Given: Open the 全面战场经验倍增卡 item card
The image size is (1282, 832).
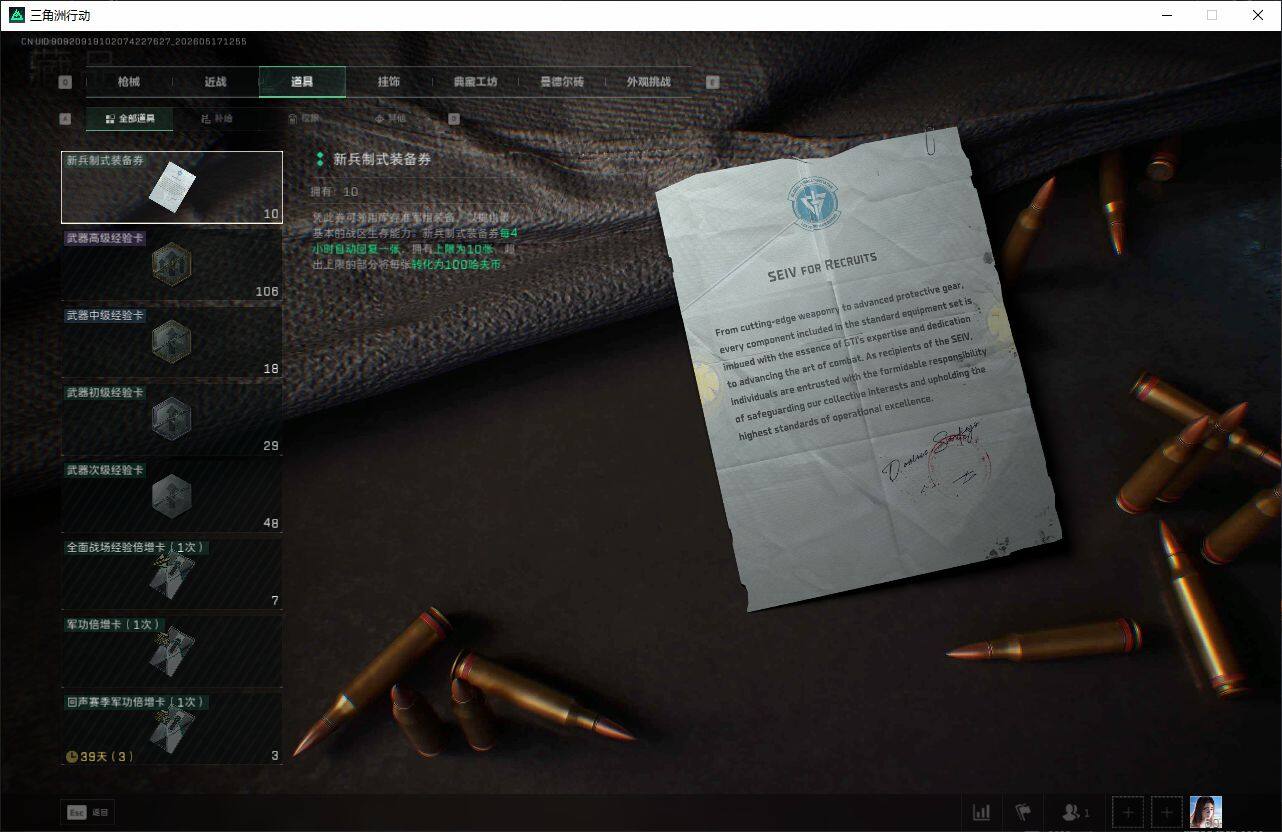Looking at the screenshot, I should (x=172, y=573).
